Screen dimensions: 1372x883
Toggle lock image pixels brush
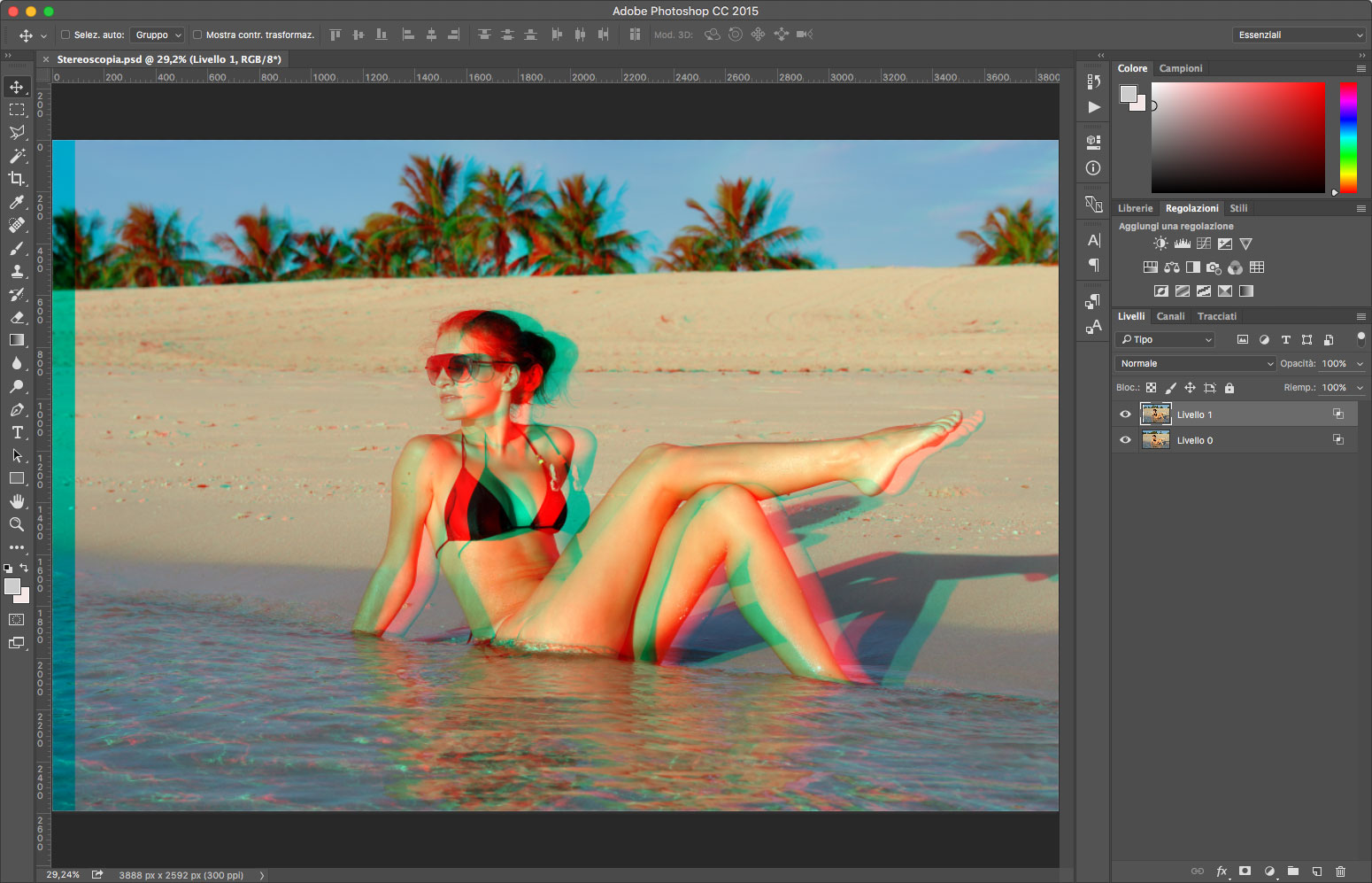1170,388
